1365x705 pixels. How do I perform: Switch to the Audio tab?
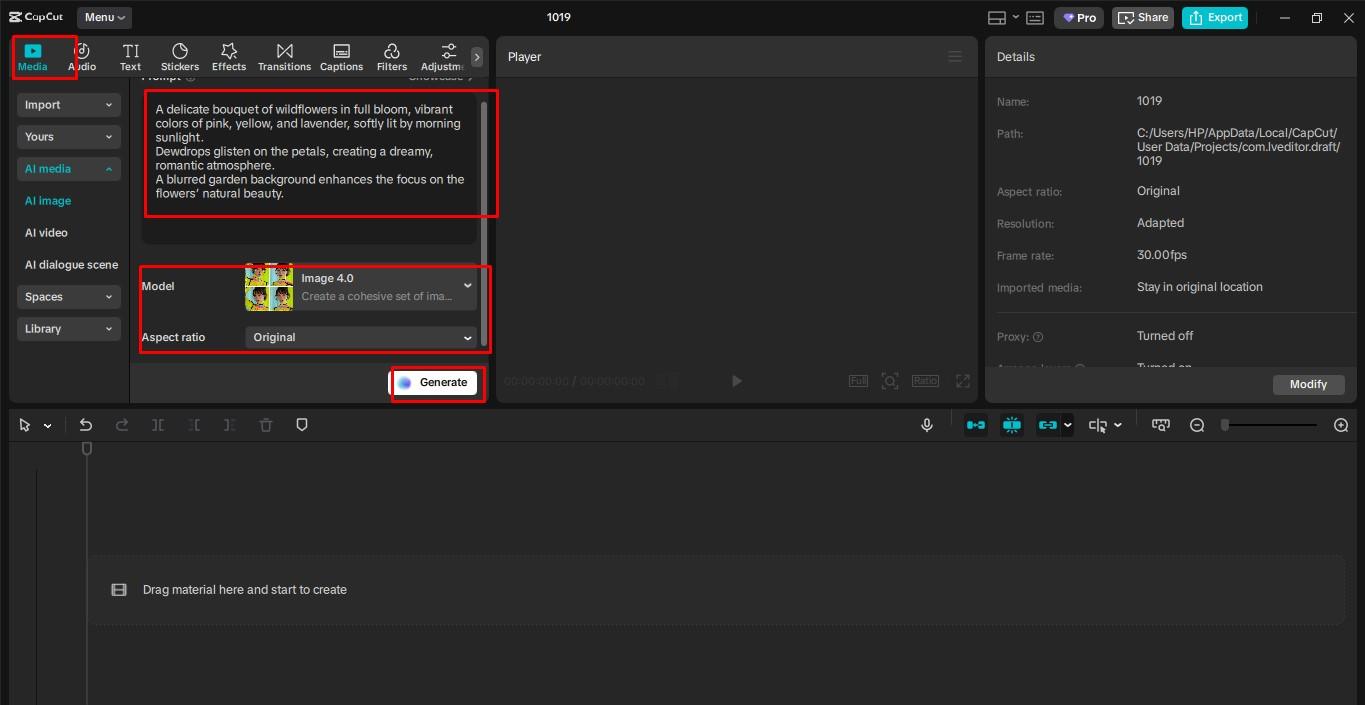tap(82, 57)
